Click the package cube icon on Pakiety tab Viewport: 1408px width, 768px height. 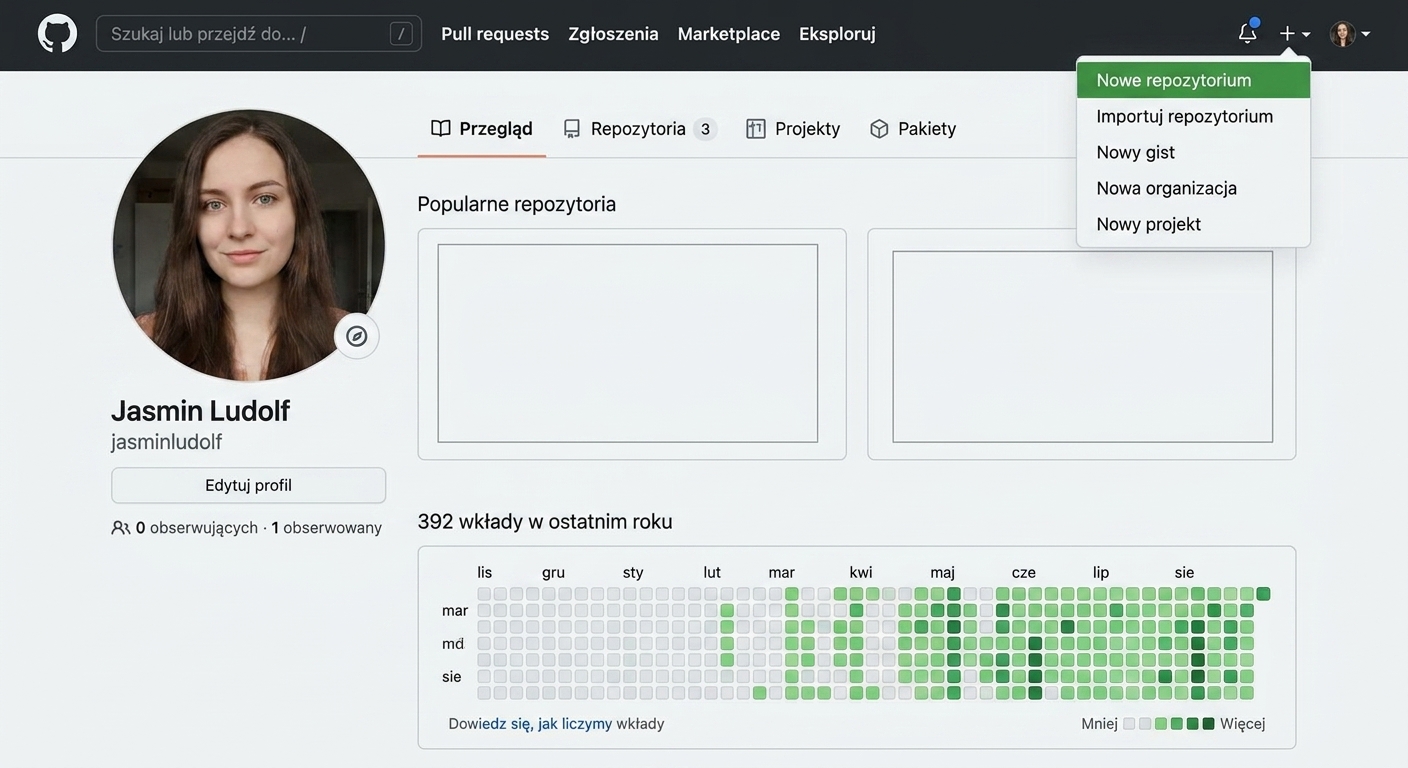(879, 129)
